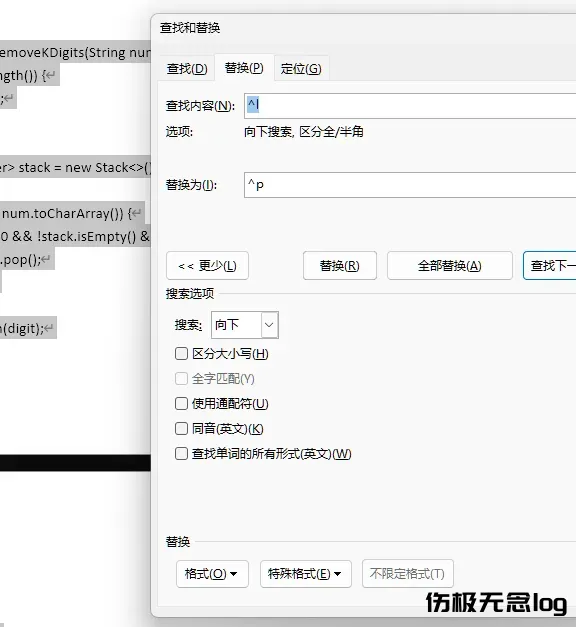576x627 pixels.
Task: Collapse options with 更少(L) button
Action: [x=207, y=266]
